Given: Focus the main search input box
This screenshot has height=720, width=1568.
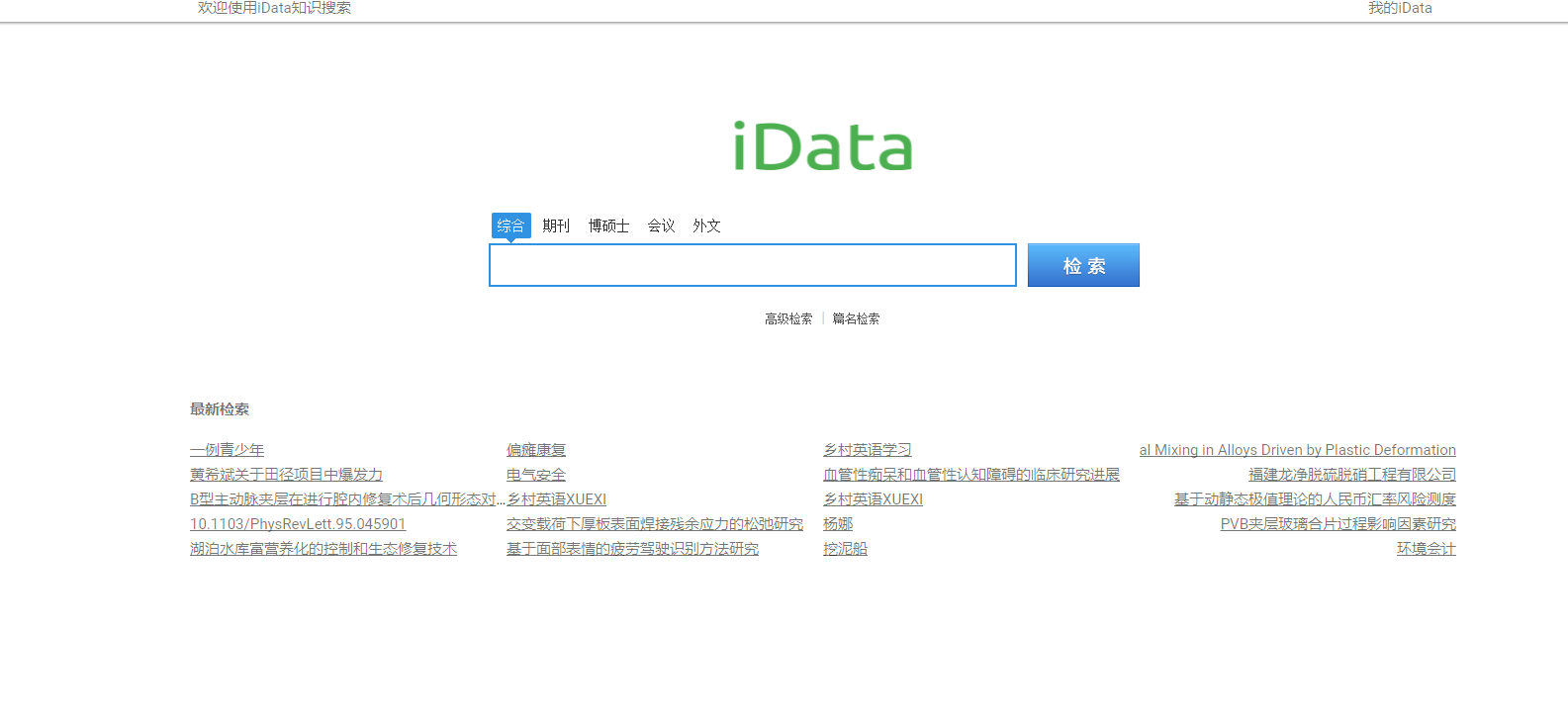Looking at the screenshot, I should 753,265.
